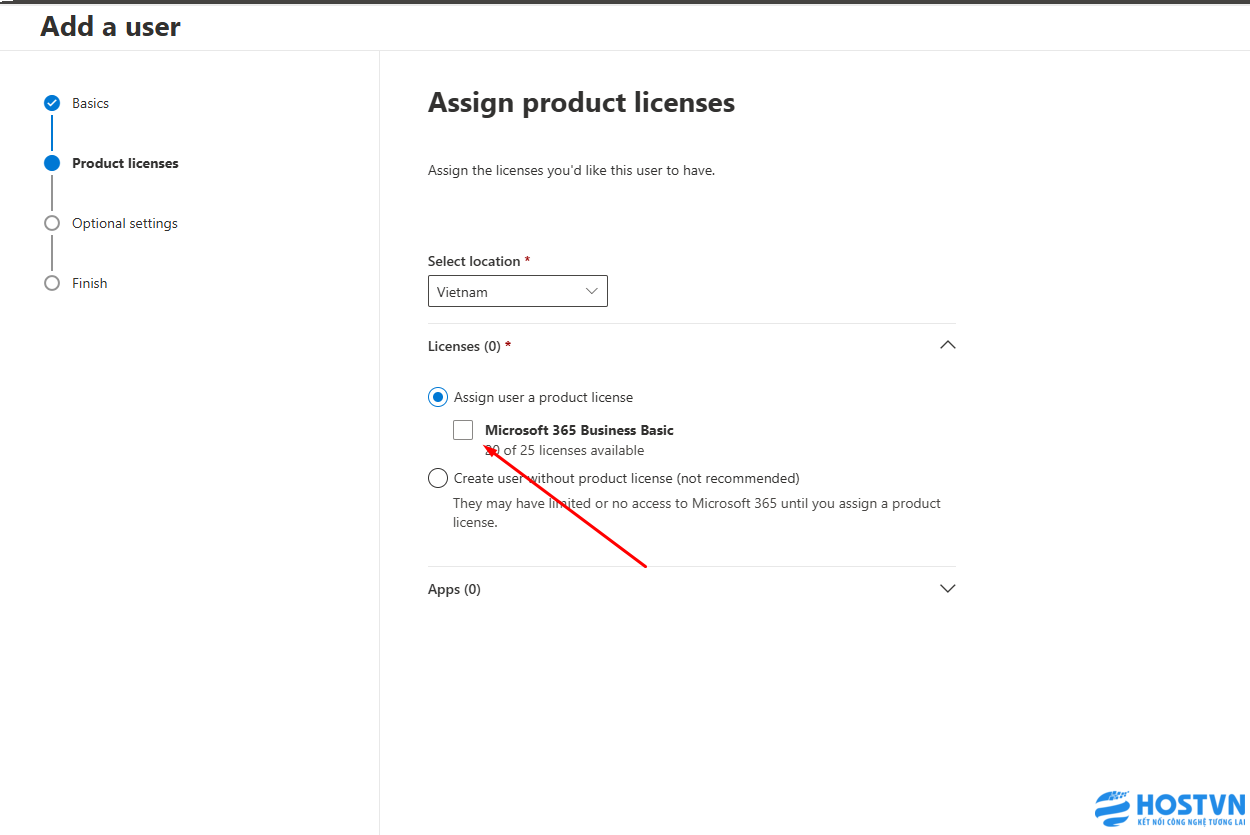Collapse Licenses section with the up chevron
Screen dimensions: 1250x835
coord(948,345)
